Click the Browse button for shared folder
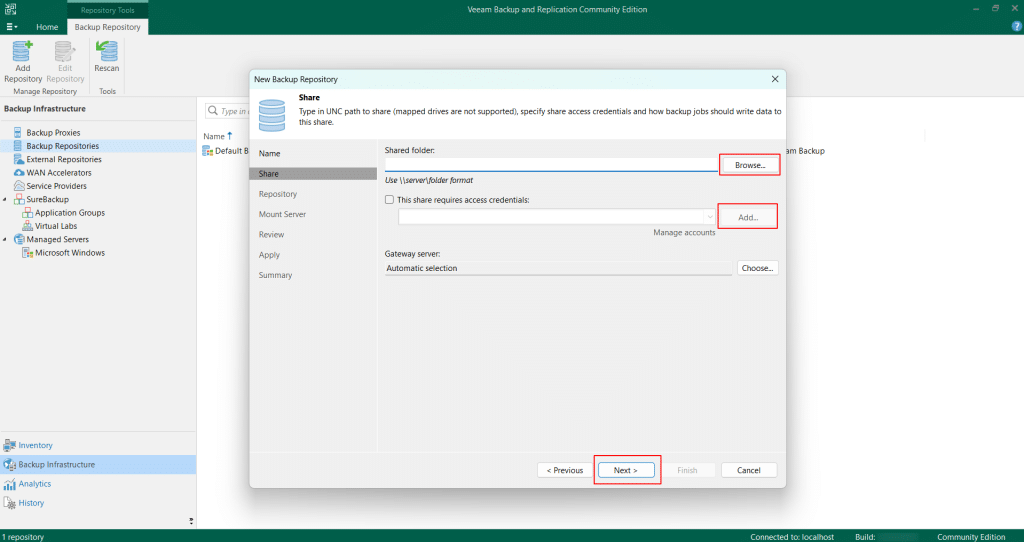Screen dimensions: 1024x542 pos(750,165)
